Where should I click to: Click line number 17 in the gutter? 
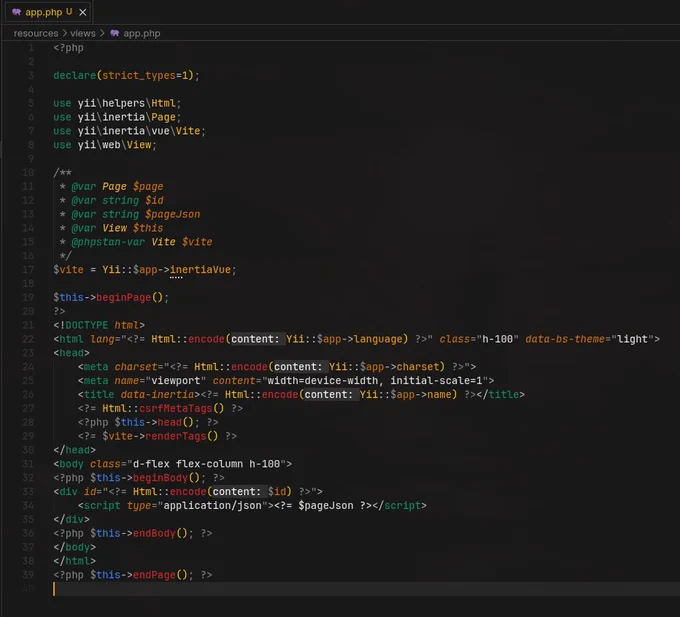coord(28,270)
